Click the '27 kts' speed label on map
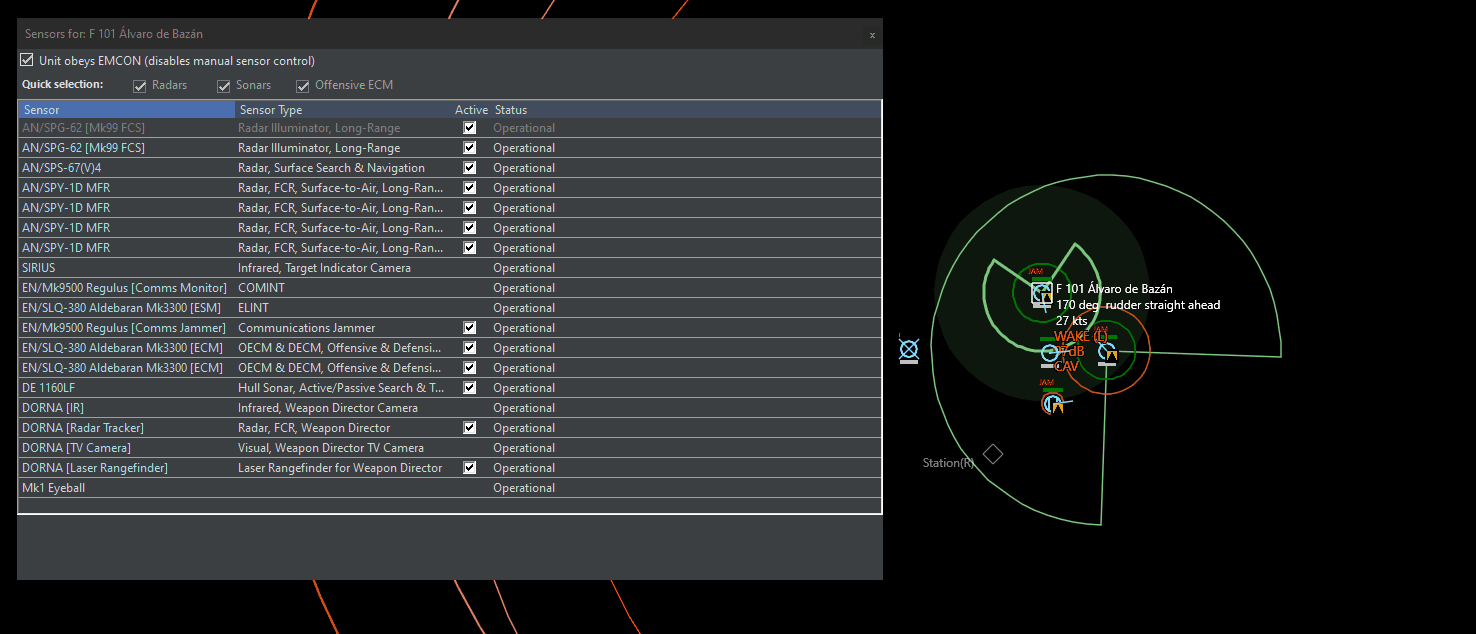The width and height of the screenshot is (1476, 634). pyautogui.click(x=1071, y=321)
